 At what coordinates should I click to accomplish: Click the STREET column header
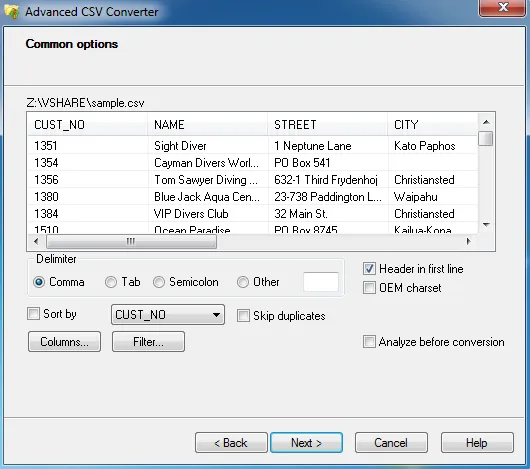(327, 125)
